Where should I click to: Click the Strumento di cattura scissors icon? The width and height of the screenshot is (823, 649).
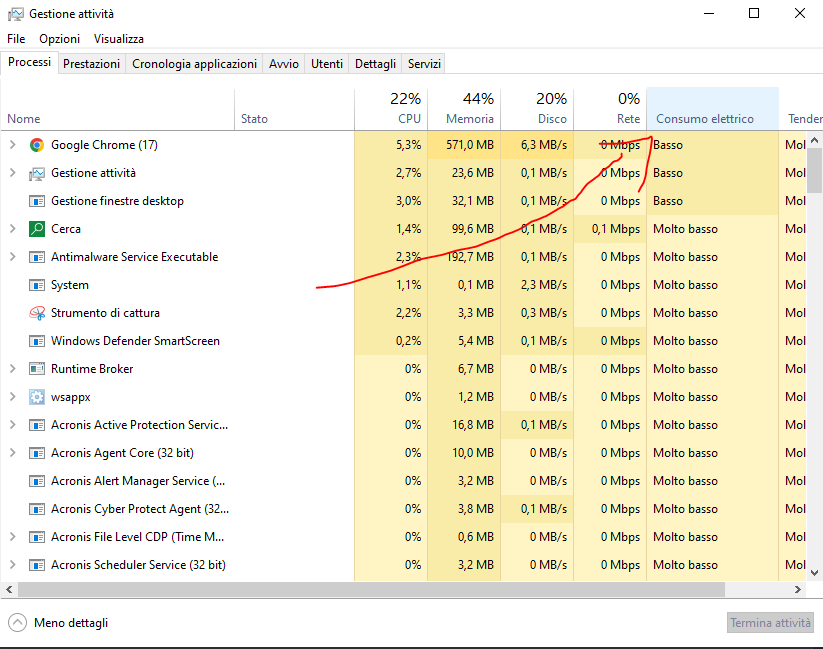click(x=37, y=313)
